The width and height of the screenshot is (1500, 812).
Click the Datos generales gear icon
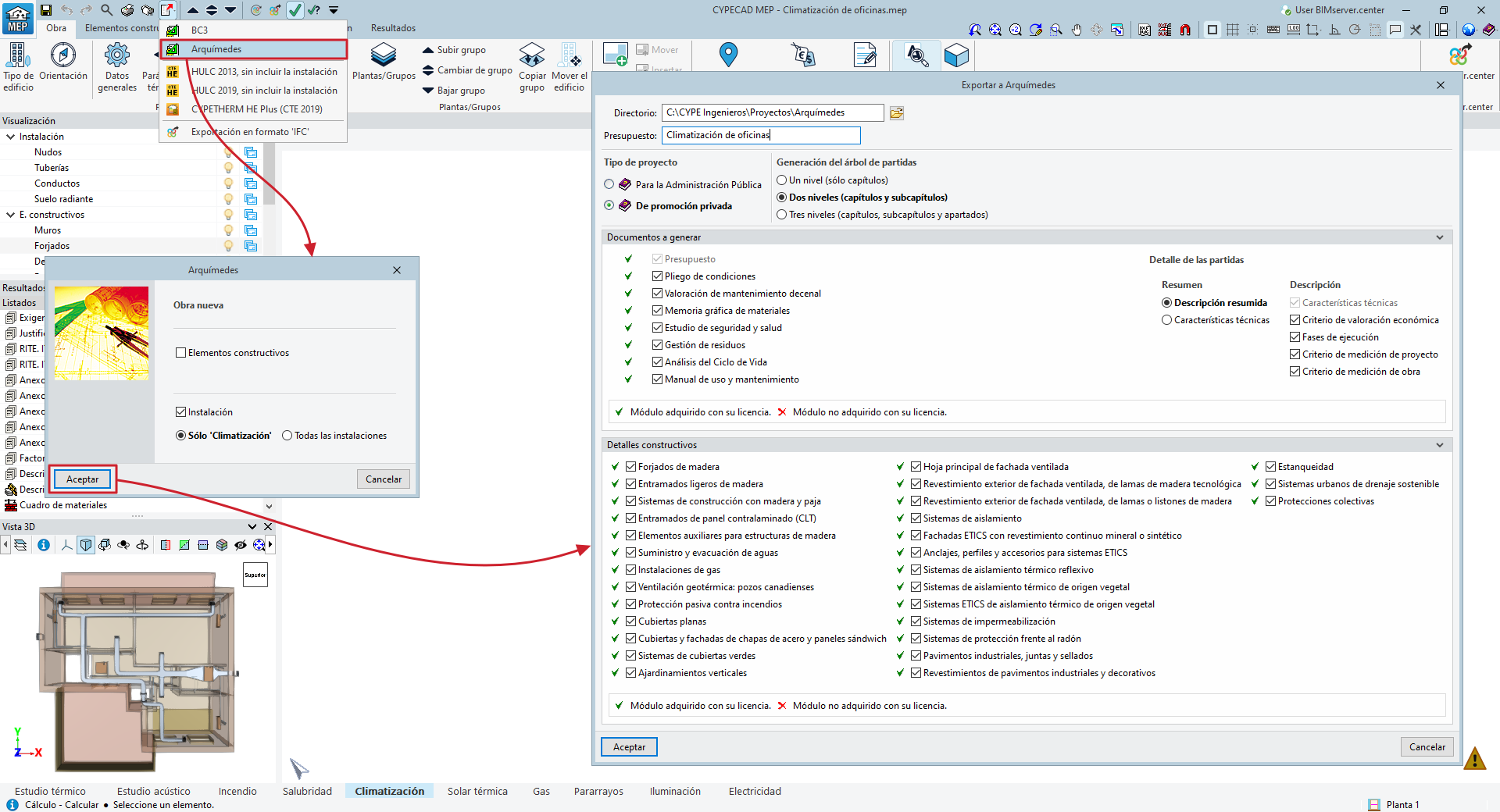[x=117, y=55]
